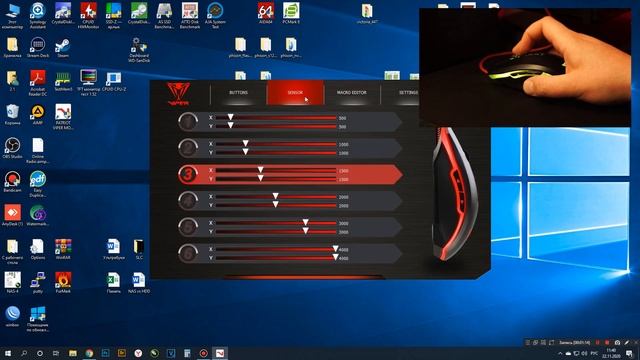Open taskbar search magnifier
Screen dimensions: 640x360
[x=24, y=353]
